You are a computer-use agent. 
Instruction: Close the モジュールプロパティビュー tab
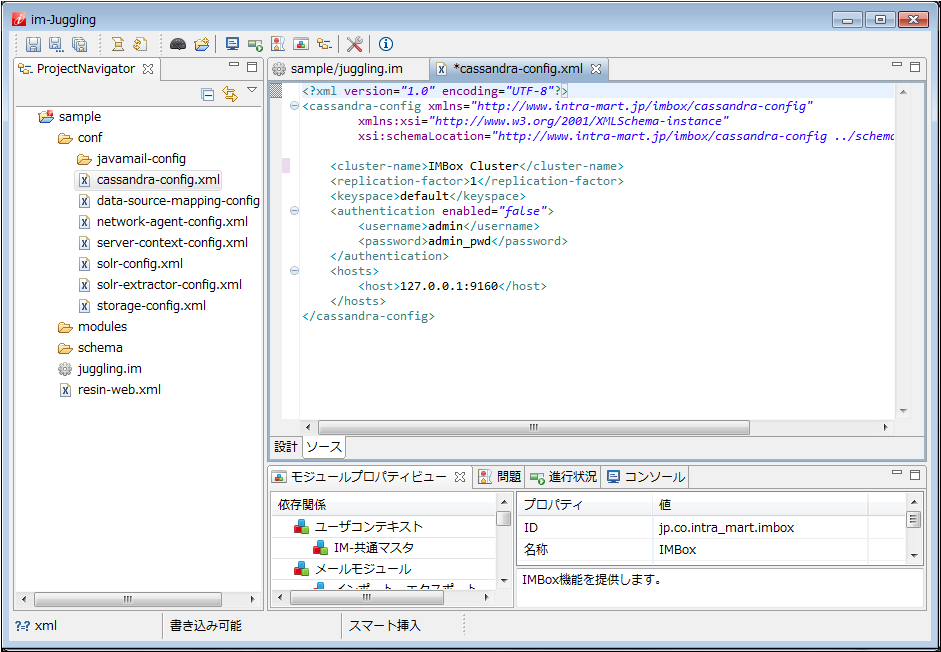460,477
